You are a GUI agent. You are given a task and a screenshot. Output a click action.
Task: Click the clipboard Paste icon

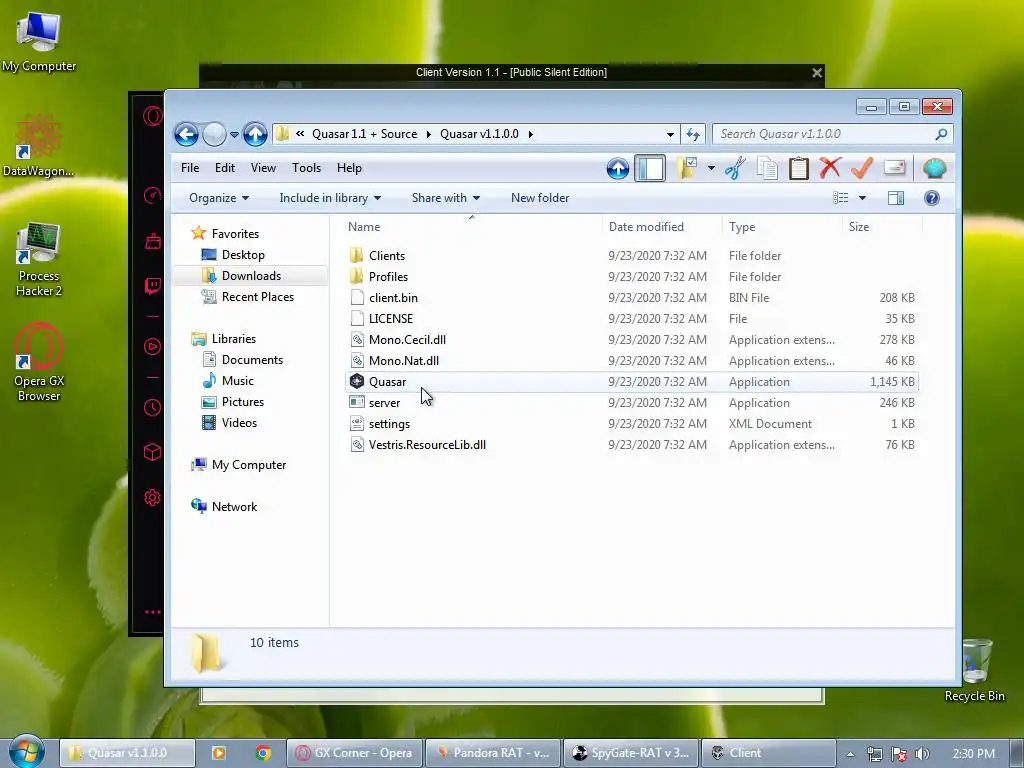click(799, 168)
